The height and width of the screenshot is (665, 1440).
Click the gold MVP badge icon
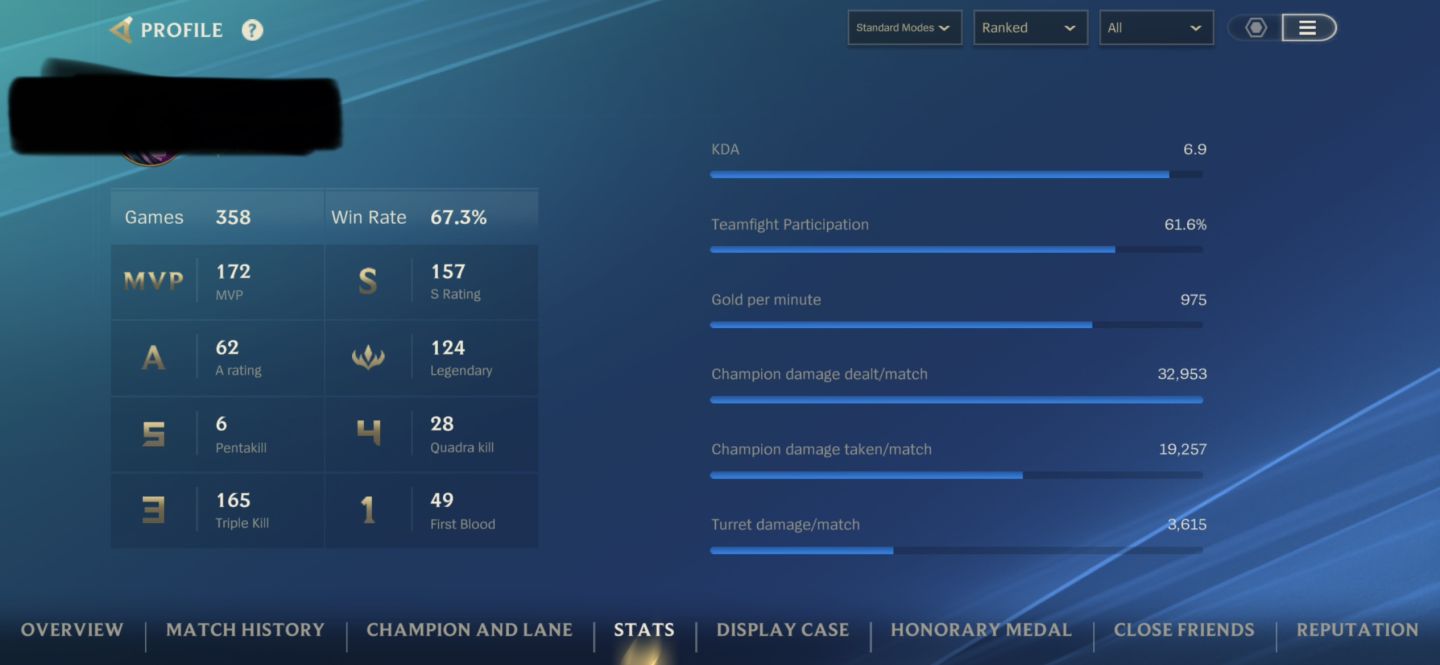[x=153, y=282]
